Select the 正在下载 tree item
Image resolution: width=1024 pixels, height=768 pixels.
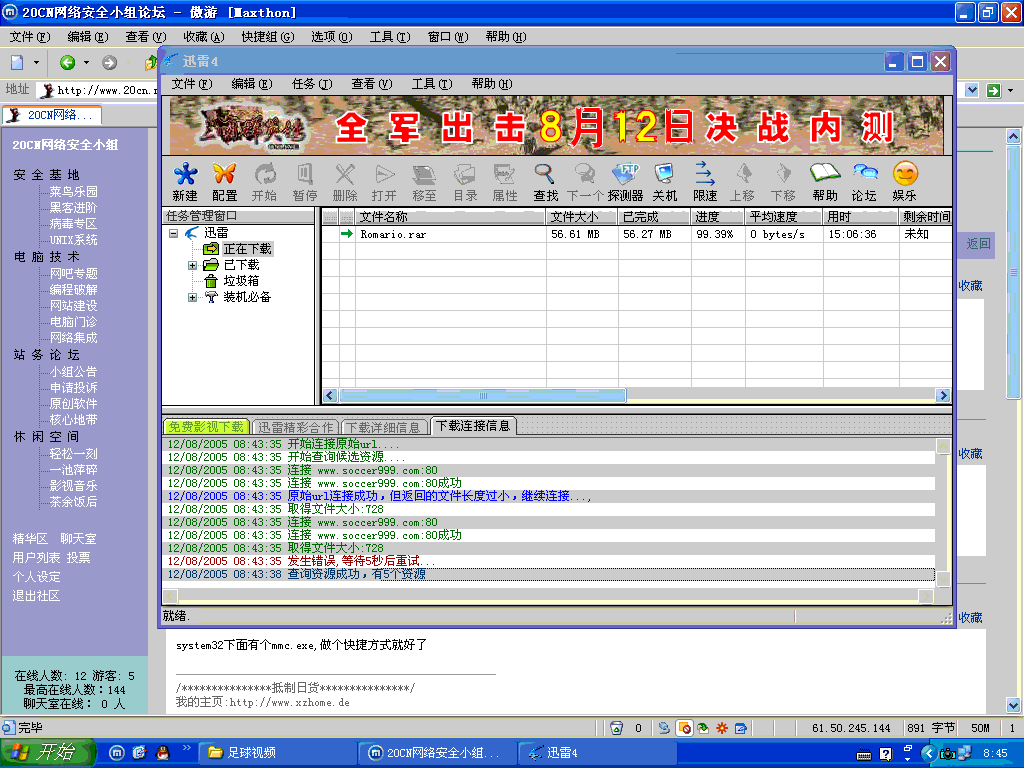tap(247, 249)
